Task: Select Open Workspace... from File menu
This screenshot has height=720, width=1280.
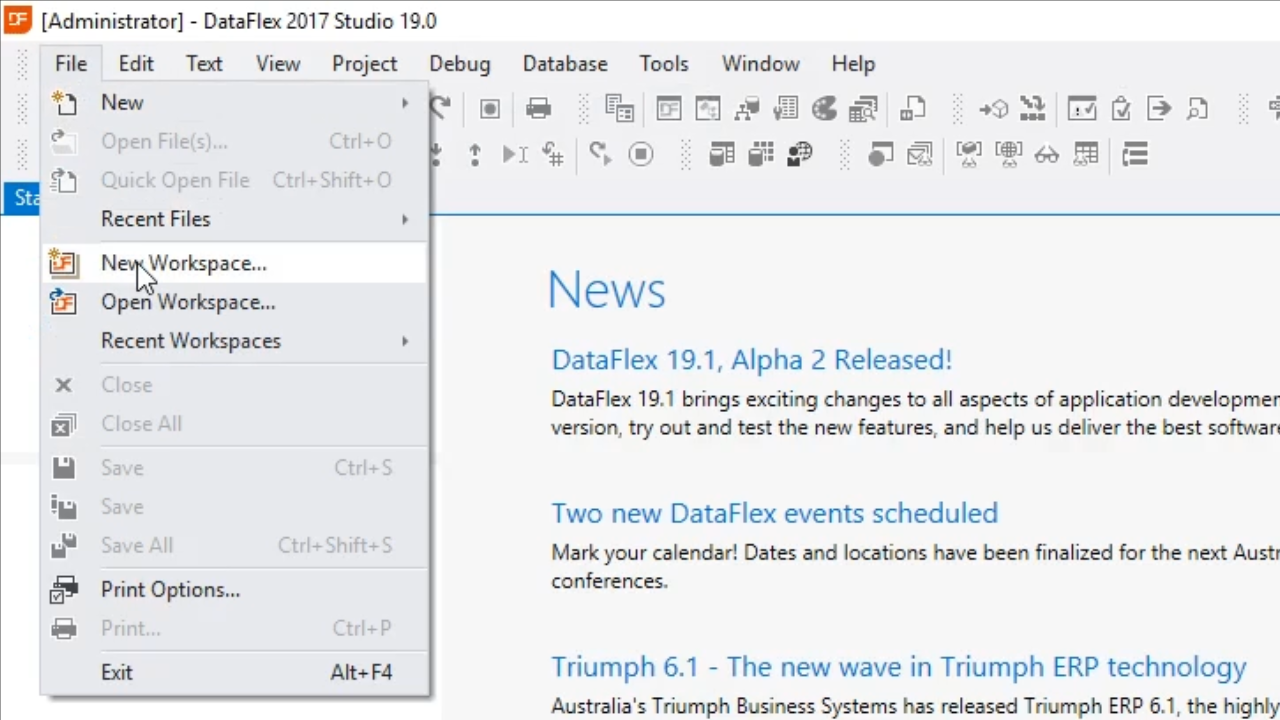Action: pyautogui.click(x=188, y=302)
